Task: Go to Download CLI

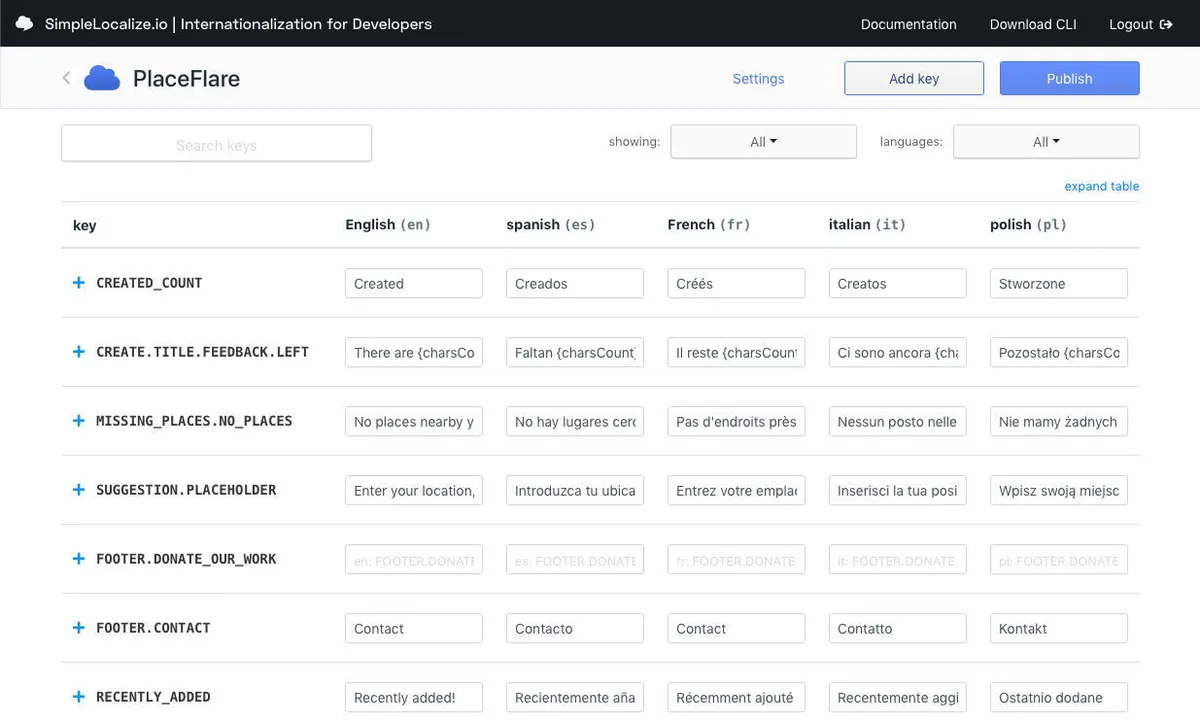Action: [x=1033, y=24]
